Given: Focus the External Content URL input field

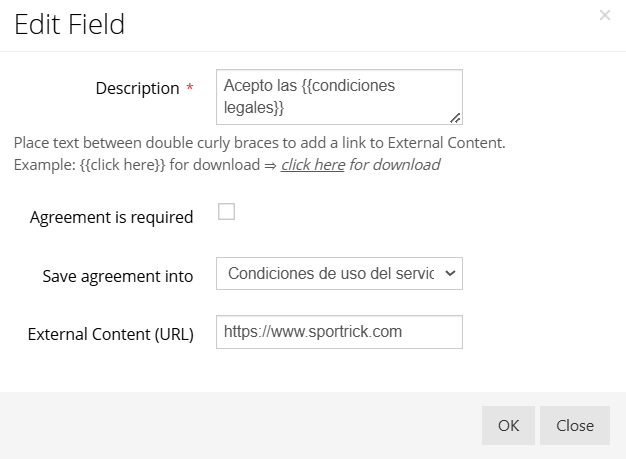Looking at the screenshot, I should [x=339, y=332].
